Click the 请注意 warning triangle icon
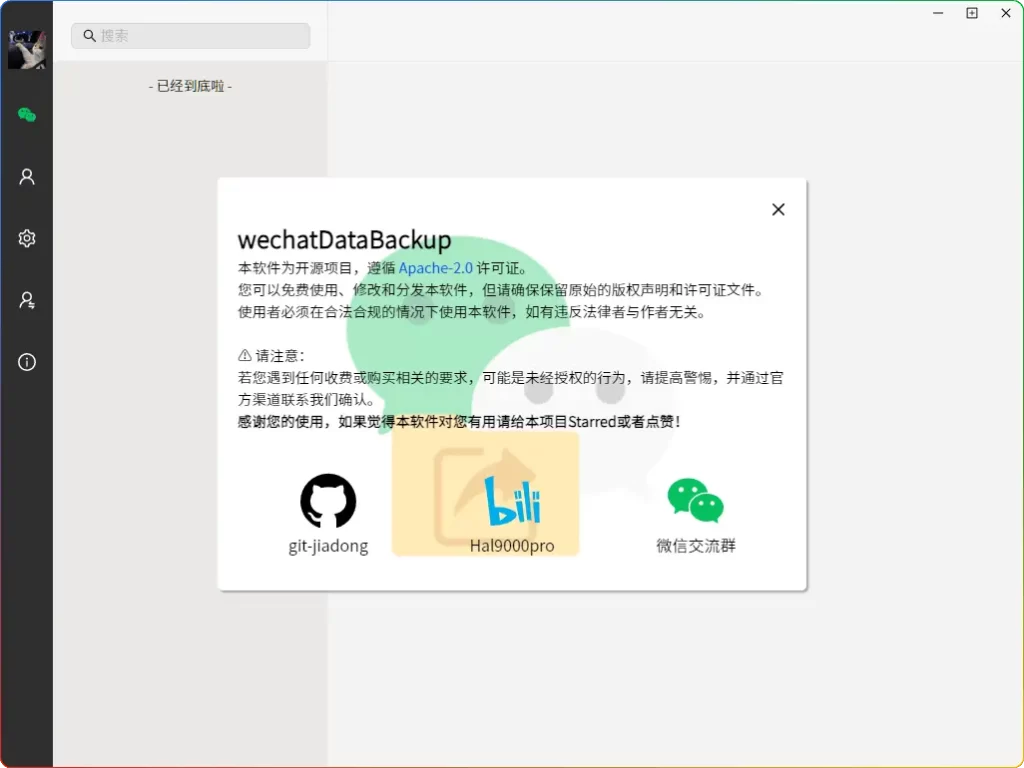This screenshot has width=1024, height=768. coord(245,356)
